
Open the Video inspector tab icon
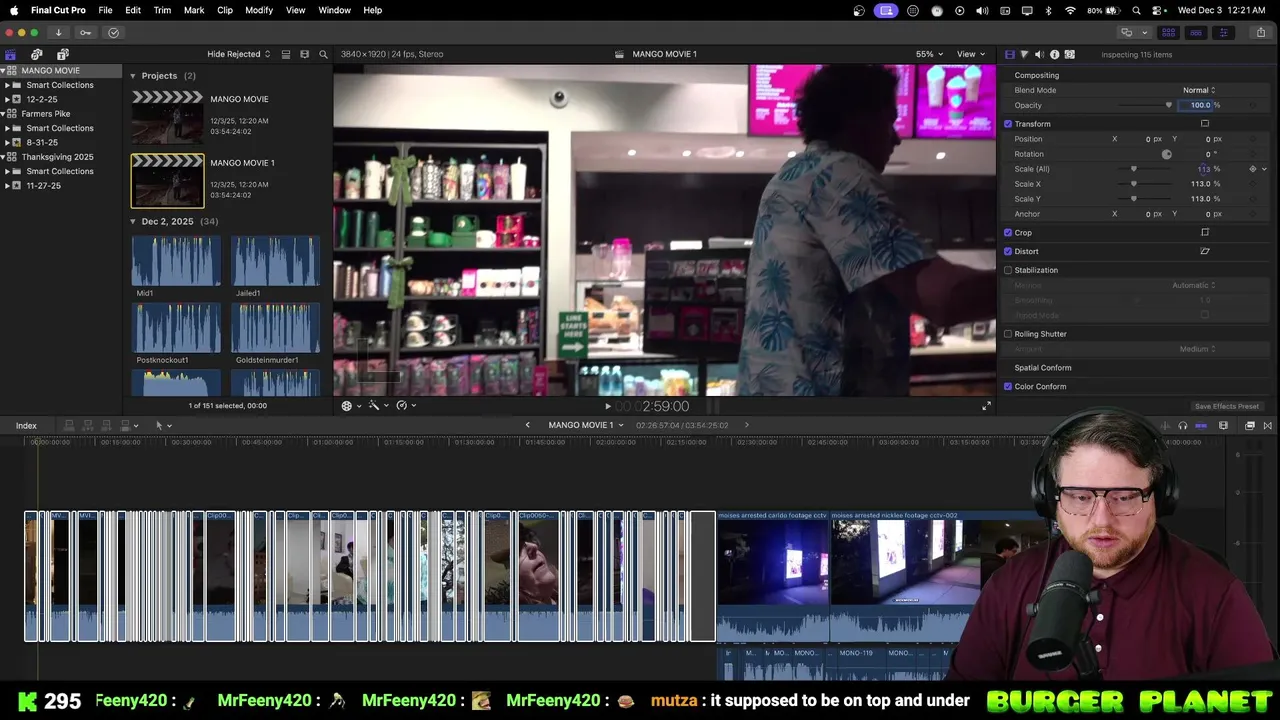tap(1009, 54)
